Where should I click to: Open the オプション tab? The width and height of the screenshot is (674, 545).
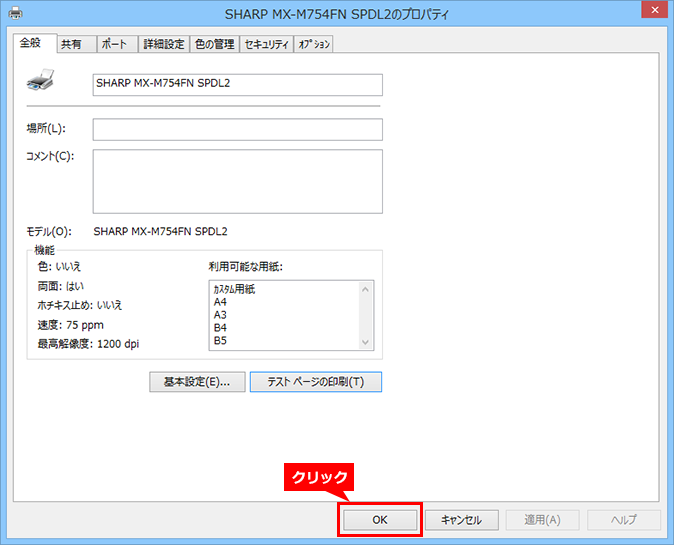[x=314, y=44]
